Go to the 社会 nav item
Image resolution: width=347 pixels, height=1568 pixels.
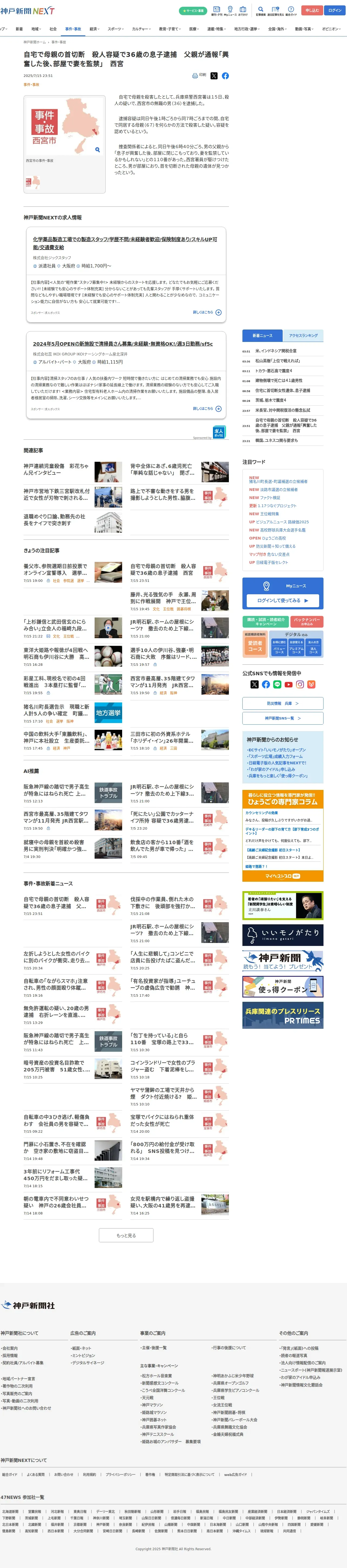click(53, 29)
